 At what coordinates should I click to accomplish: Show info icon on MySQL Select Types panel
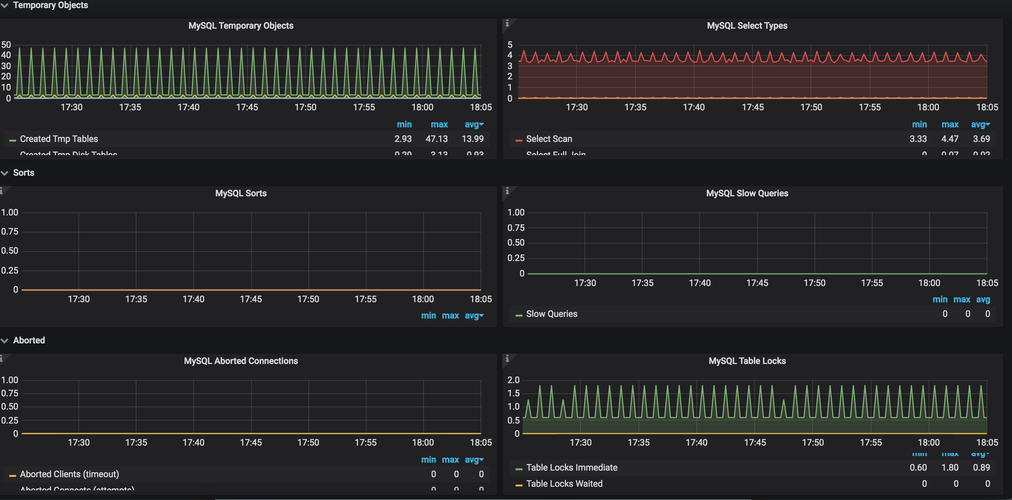coord(507,24)
